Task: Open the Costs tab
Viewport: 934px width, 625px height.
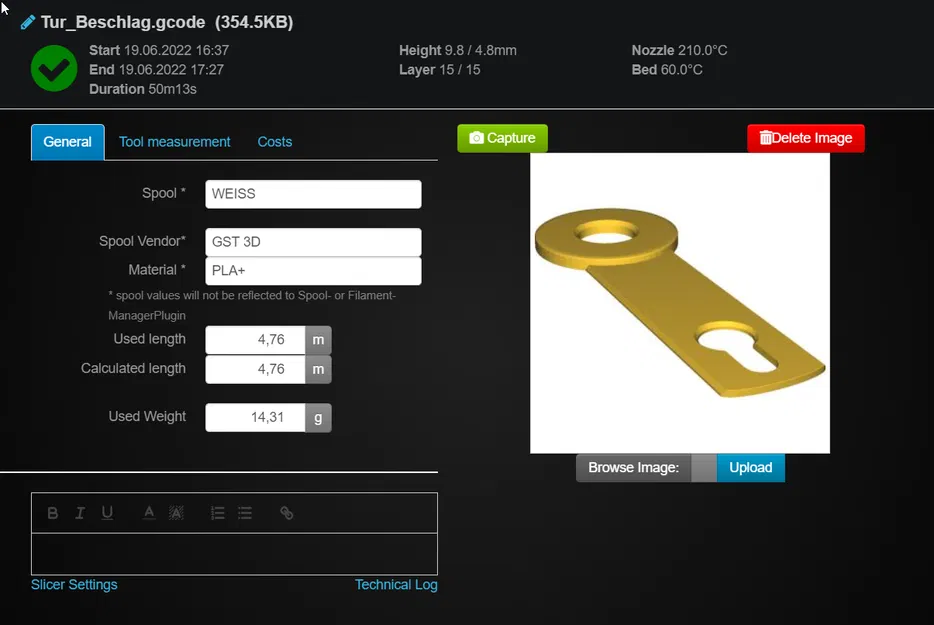Action: (275, 142)
